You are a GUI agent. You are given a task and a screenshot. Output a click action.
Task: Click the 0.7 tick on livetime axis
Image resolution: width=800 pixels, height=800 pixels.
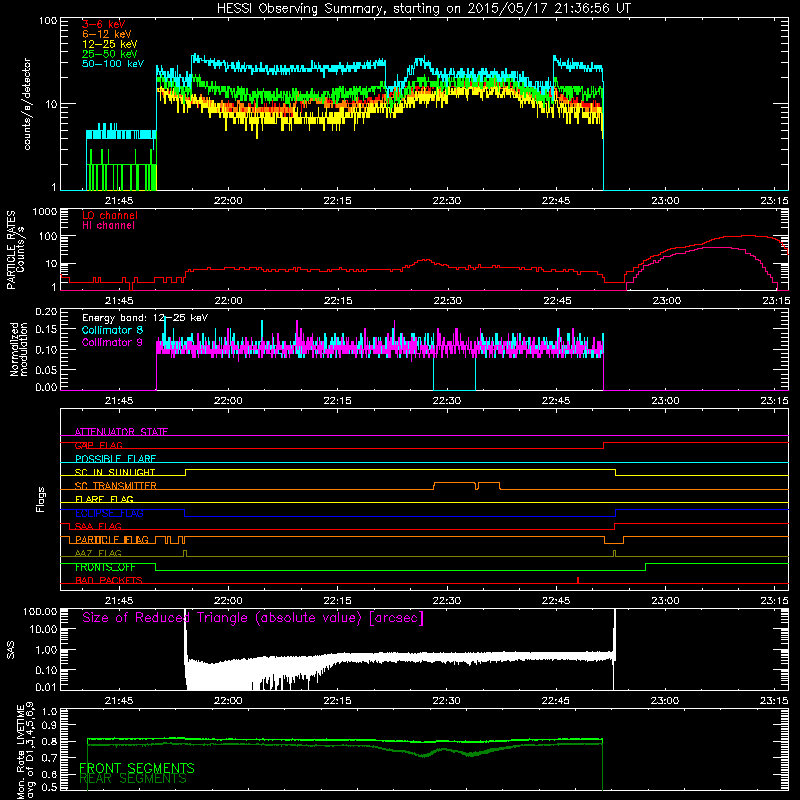[x=49, y=758]
